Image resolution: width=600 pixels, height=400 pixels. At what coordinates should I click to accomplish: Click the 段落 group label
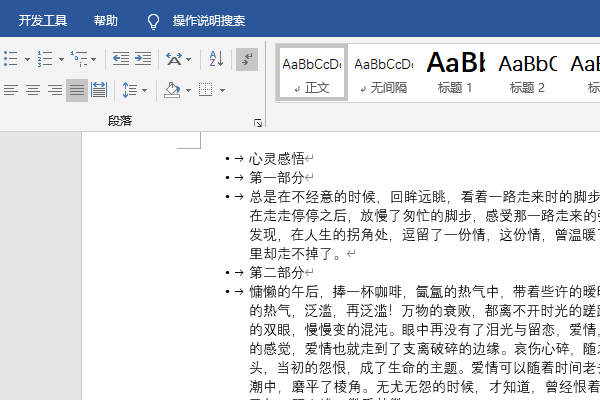[x=120, y=121]
